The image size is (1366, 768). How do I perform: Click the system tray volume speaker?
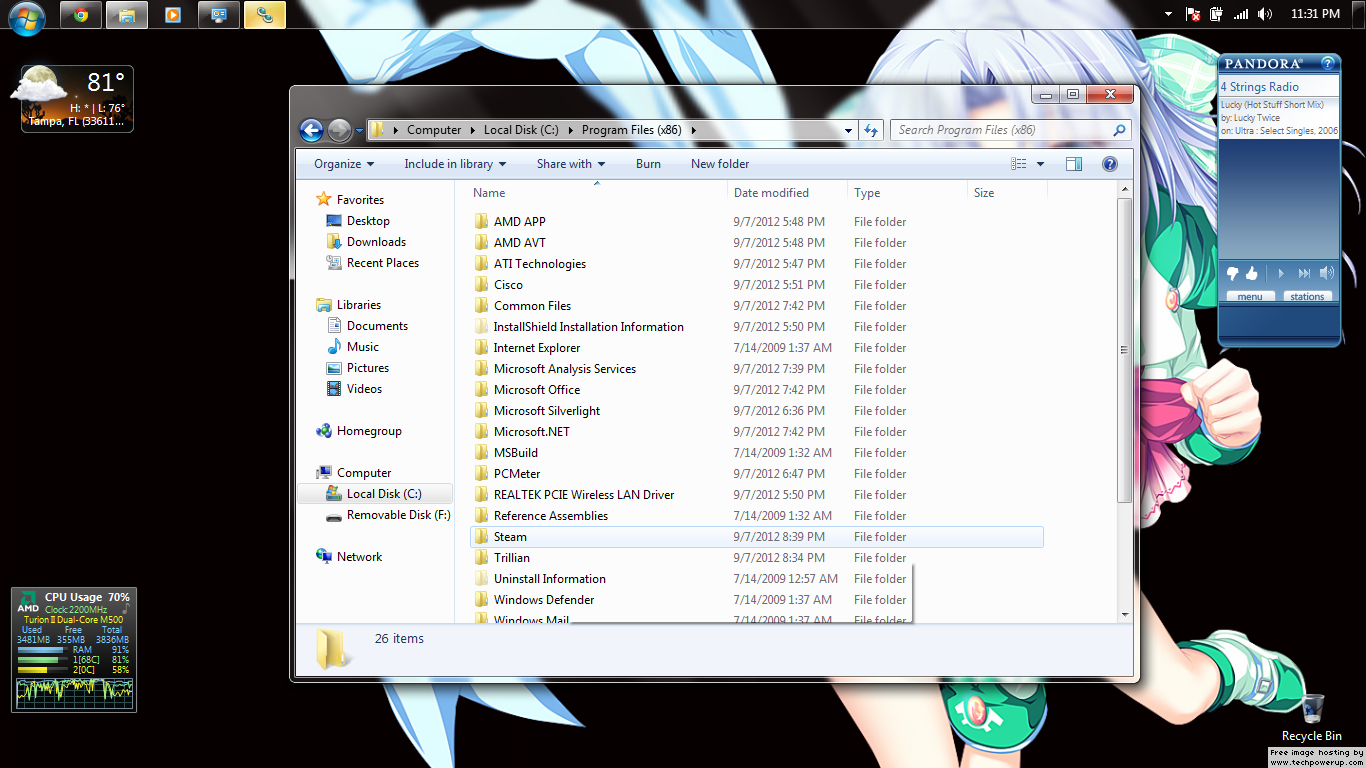point(1265,14)
